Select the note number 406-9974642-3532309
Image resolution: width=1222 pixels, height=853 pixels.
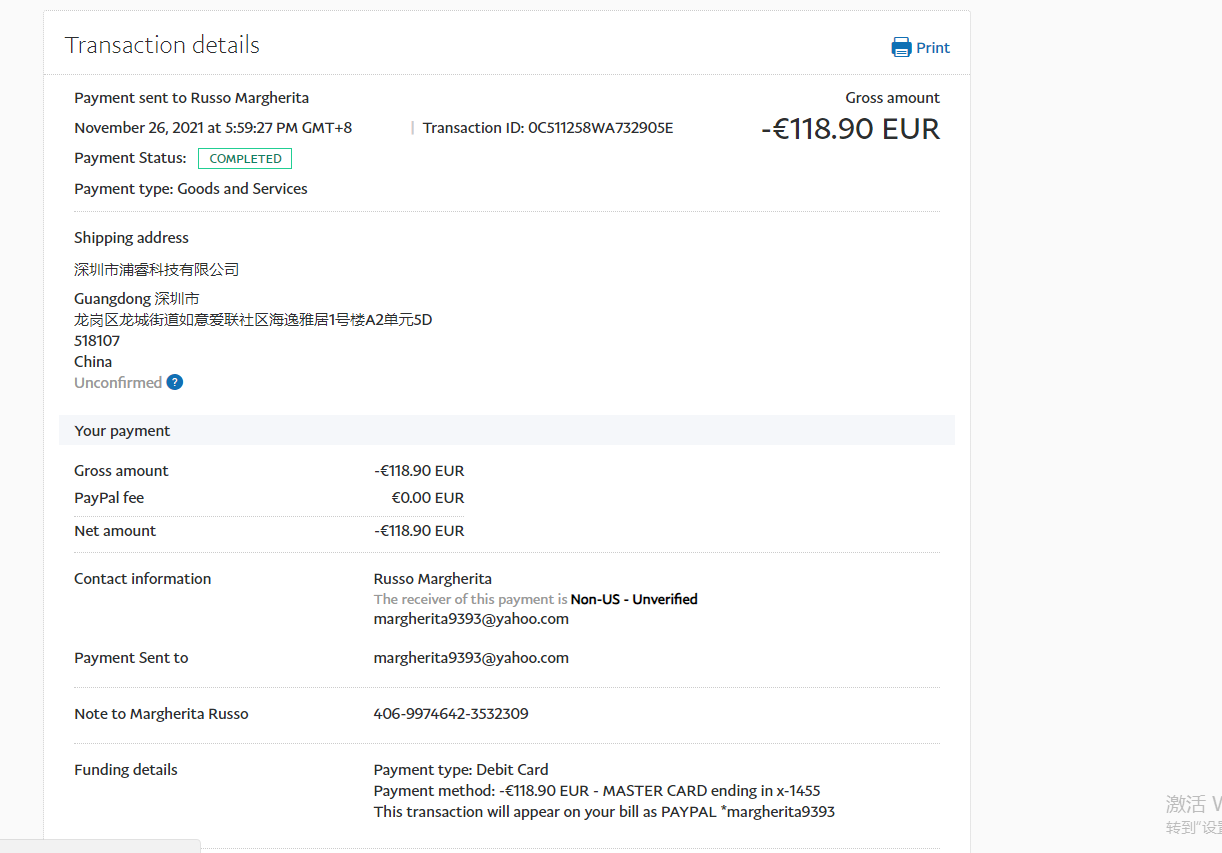(x=451, y=714)
